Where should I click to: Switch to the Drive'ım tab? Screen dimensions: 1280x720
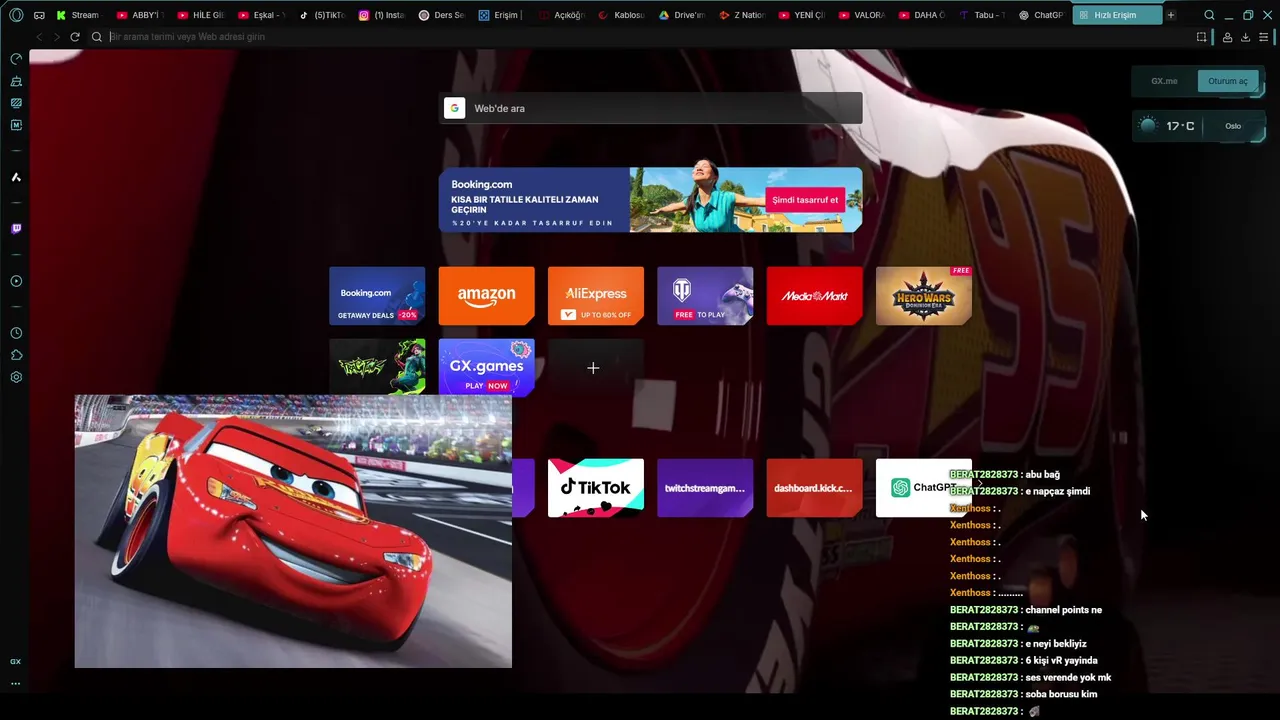tap(682, 15)
